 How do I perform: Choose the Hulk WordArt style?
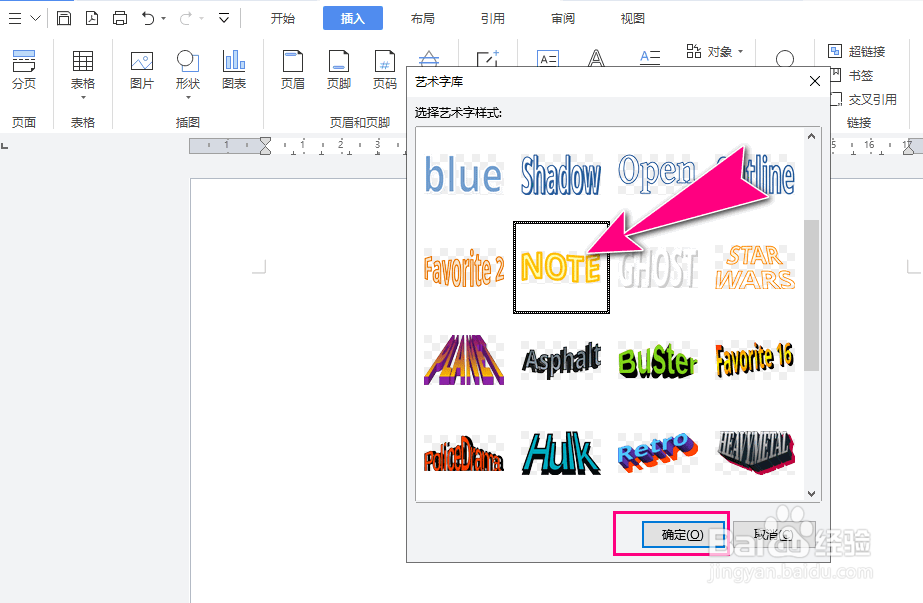click(560, 453)
